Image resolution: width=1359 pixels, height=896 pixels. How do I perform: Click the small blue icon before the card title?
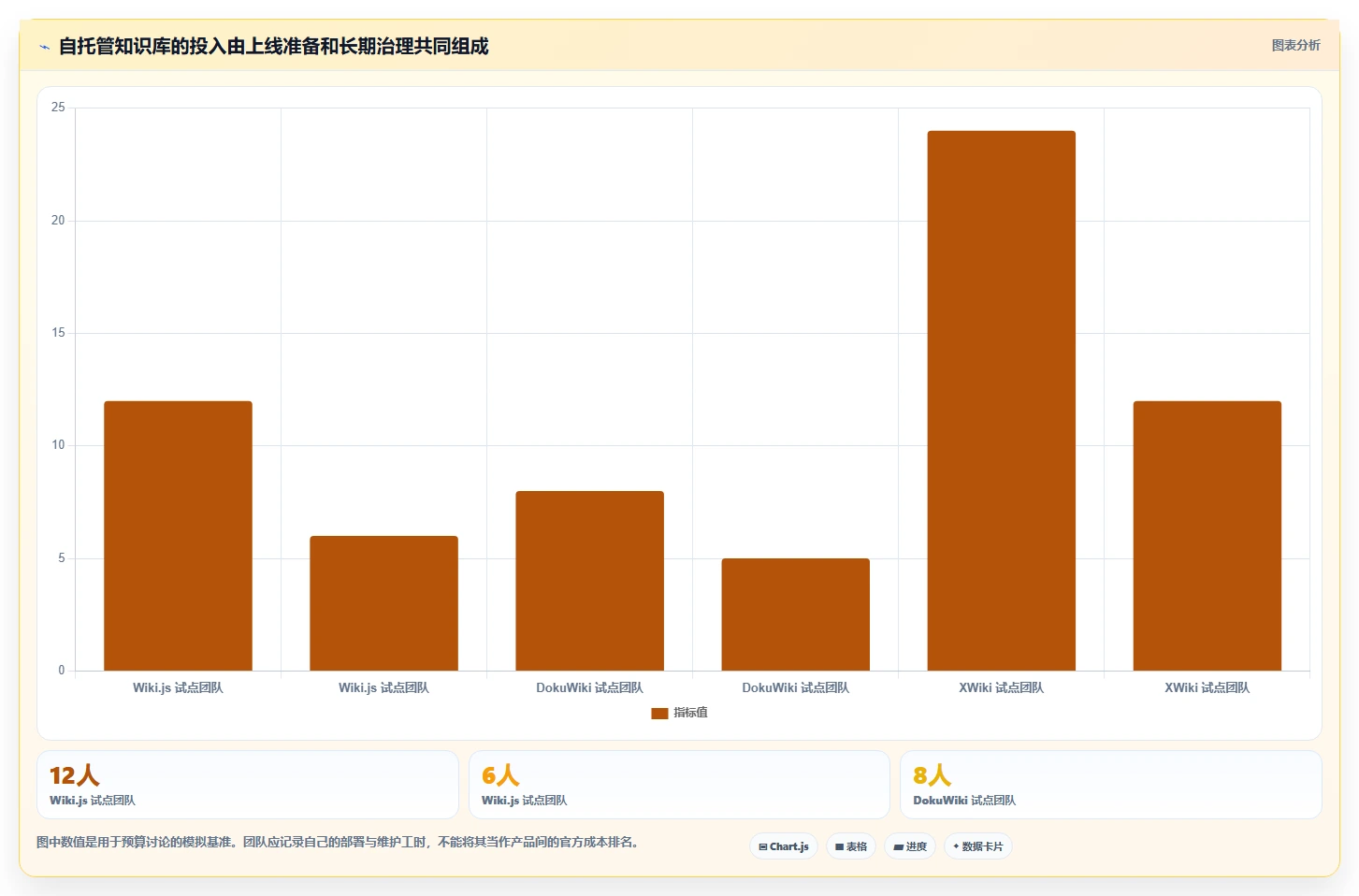44,47
